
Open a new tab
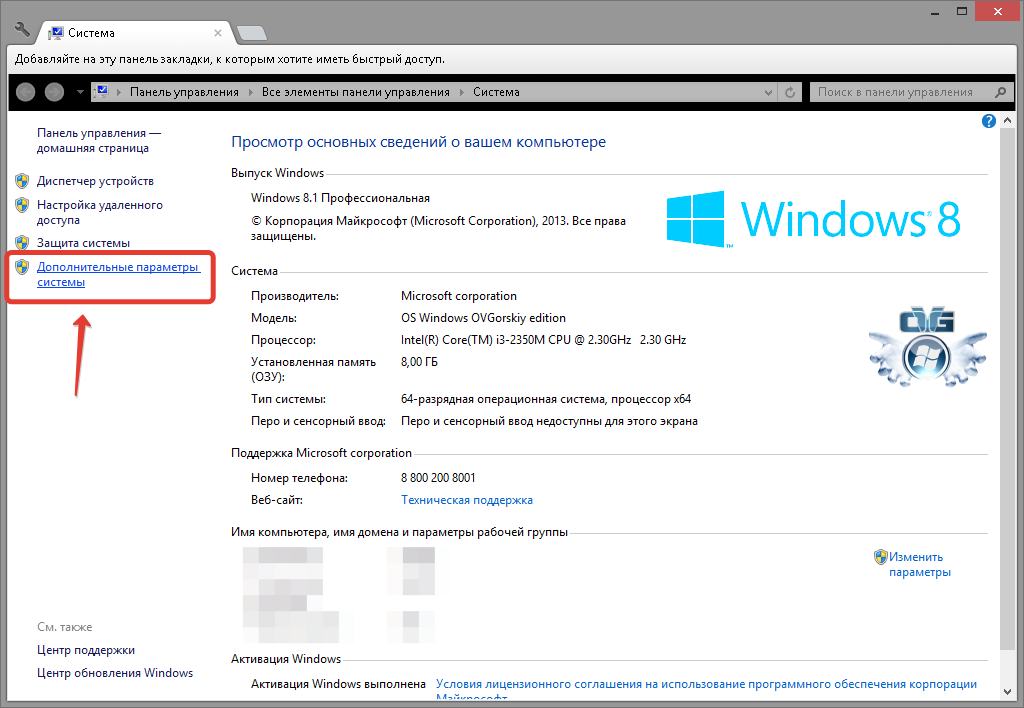(251, 33)
